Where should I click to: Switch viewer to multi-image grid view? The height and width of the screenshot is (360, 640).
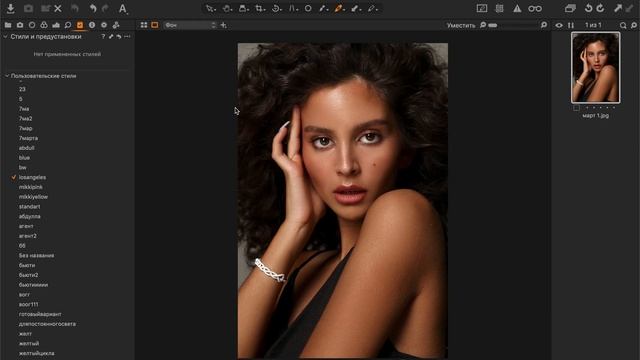[144, 25]
